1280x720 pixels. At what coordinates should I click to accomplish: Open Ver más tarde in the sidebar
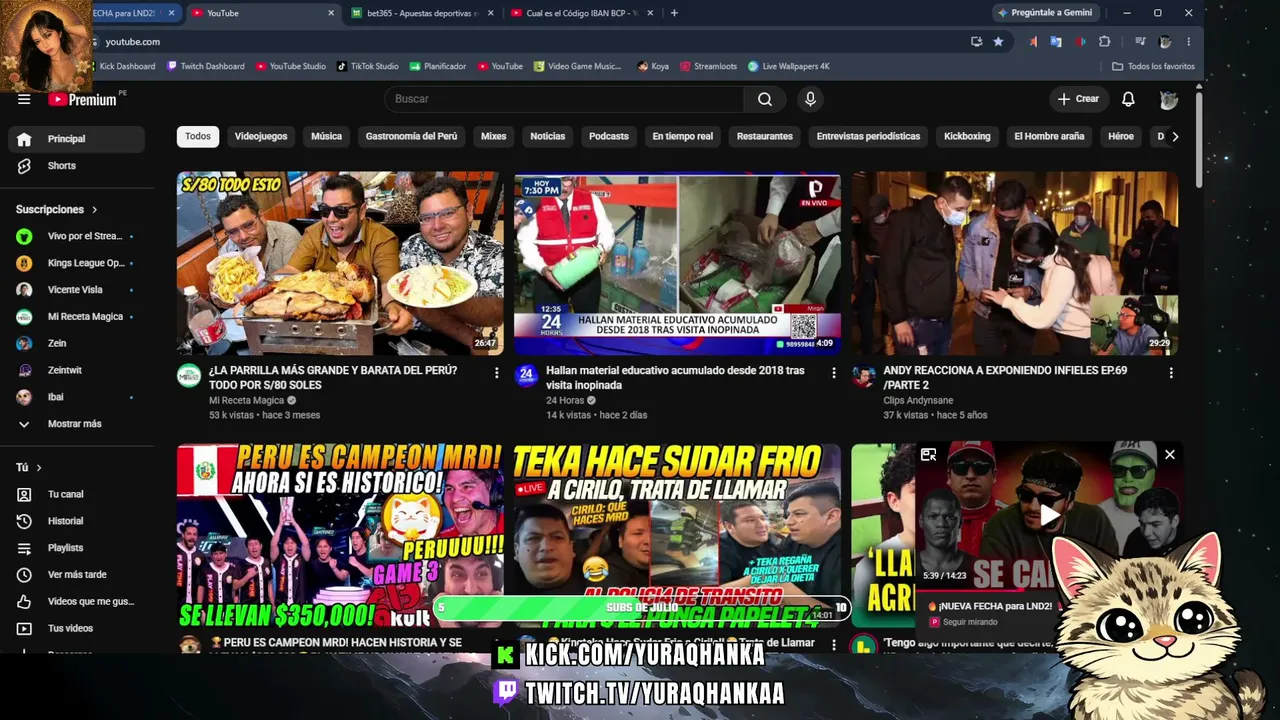pyautogui.click(x=76, y=575)
